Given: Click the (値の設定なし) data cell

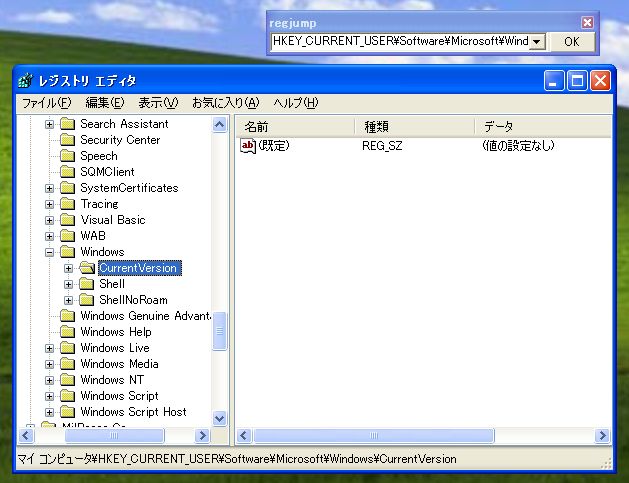Looking at the screenshot, I should coord(518,146).
